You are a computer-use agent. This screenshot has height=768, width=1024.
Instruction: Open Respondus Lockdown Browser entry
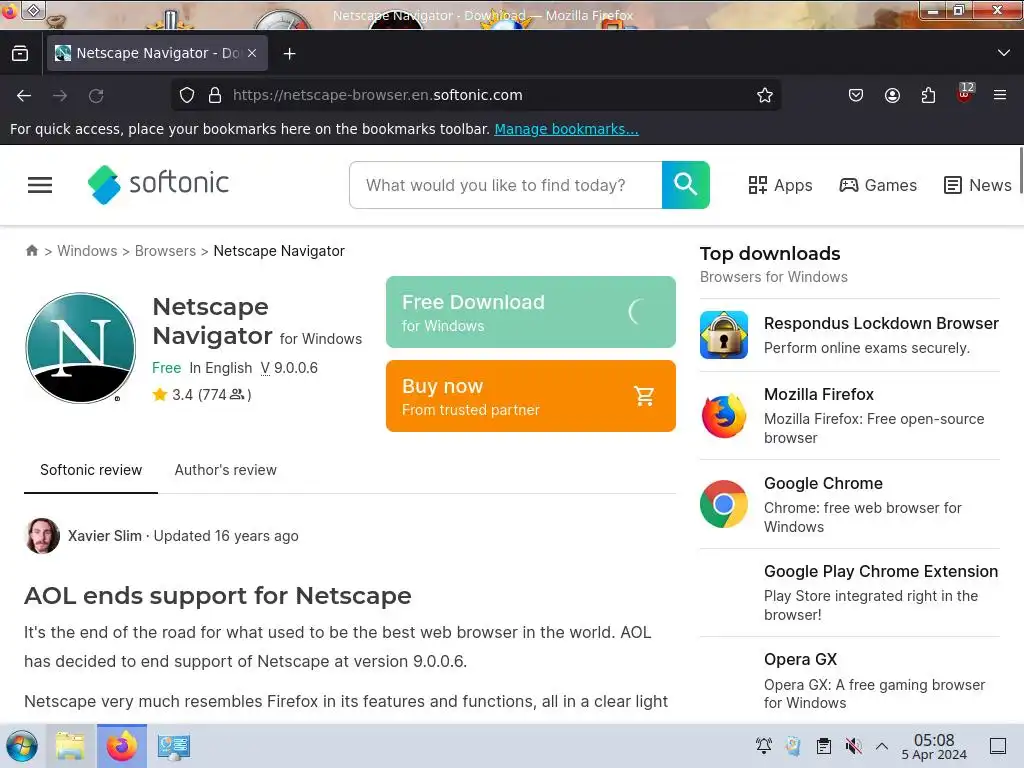pos(881,323)
